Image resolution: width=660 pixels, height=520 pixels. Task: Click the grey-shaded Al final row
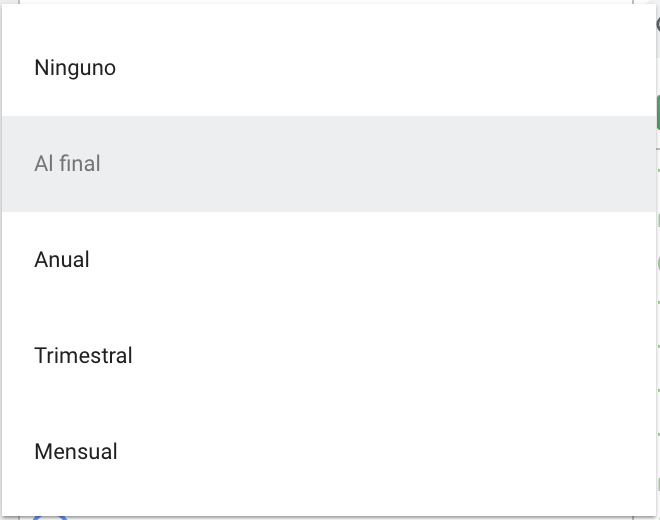(330, 164)
